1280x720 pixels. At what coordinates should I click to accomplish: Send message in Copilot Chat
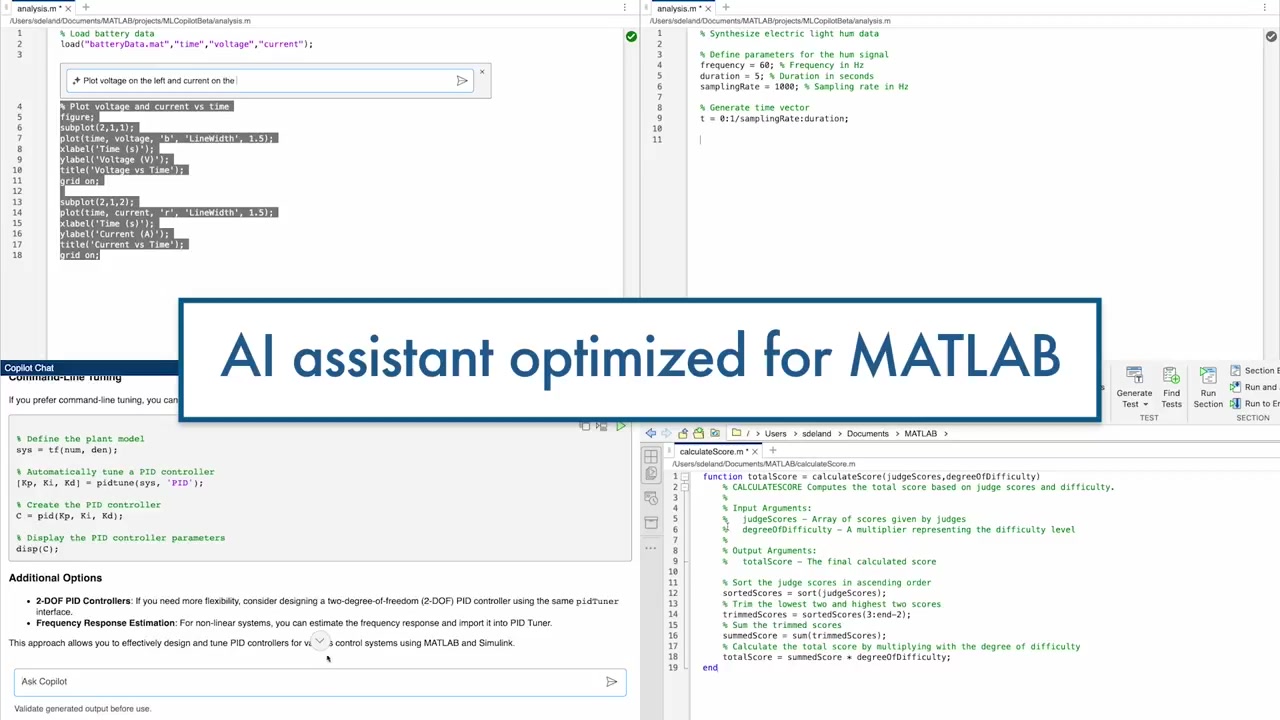[x=611, y=681]
